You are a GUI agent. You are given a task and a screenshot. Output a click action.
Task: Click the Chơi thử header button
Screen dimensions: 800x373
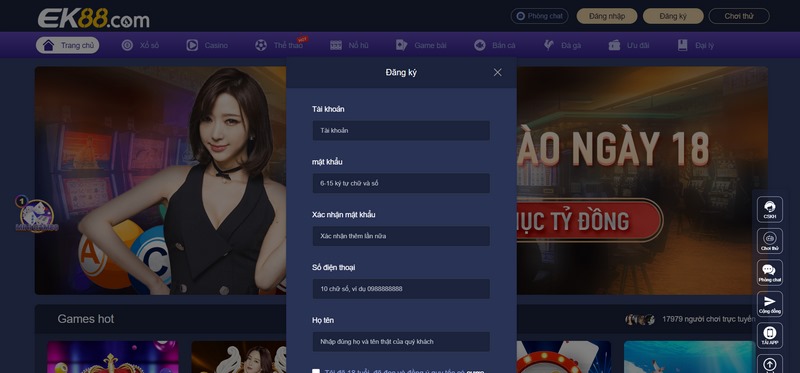(739, 16)
